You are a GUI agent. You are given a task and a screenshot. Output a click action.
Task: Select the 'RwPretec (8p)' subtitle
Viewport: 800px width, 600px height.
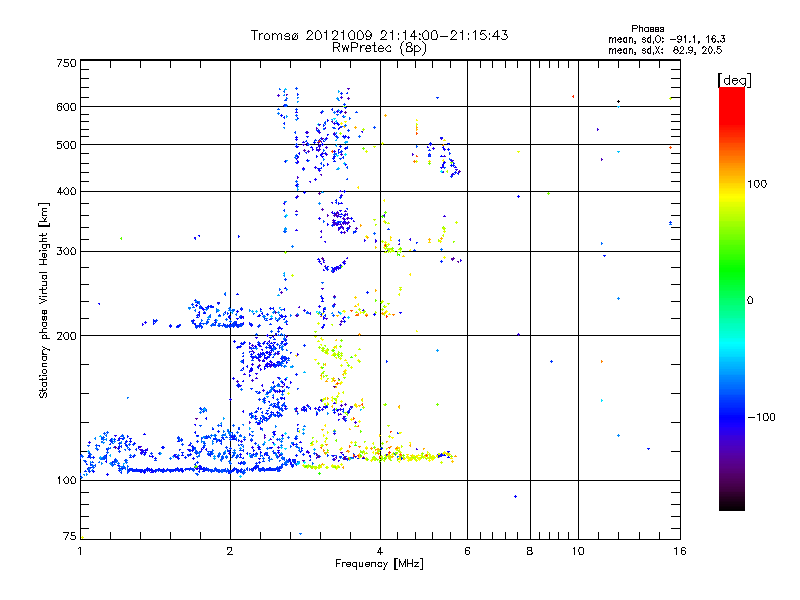point(379,48)
